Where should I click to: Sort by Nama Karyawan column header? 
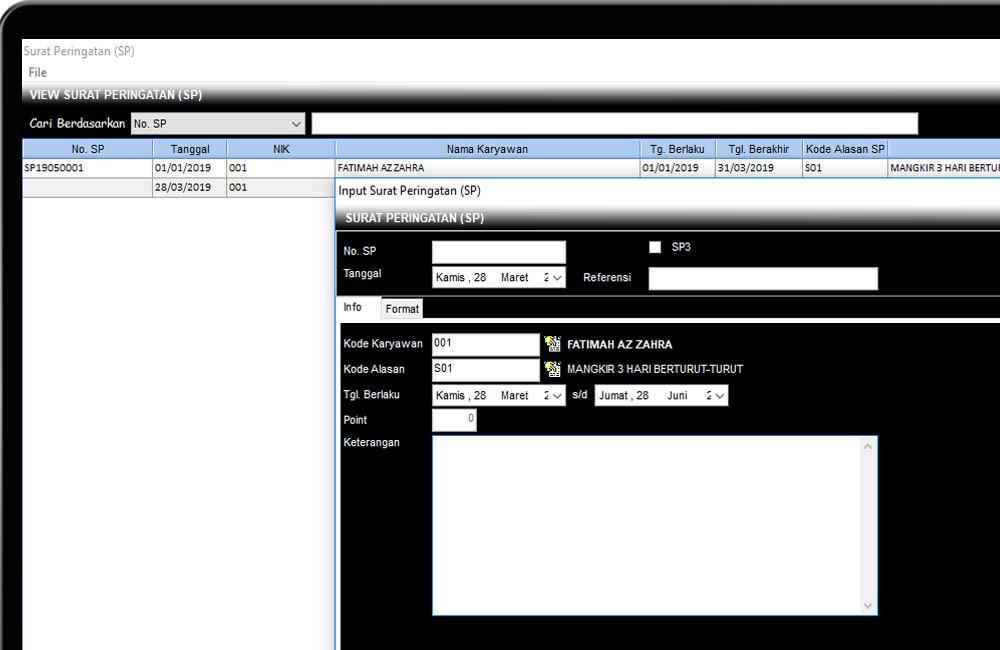pyautogui.click(x=487, y=149)
